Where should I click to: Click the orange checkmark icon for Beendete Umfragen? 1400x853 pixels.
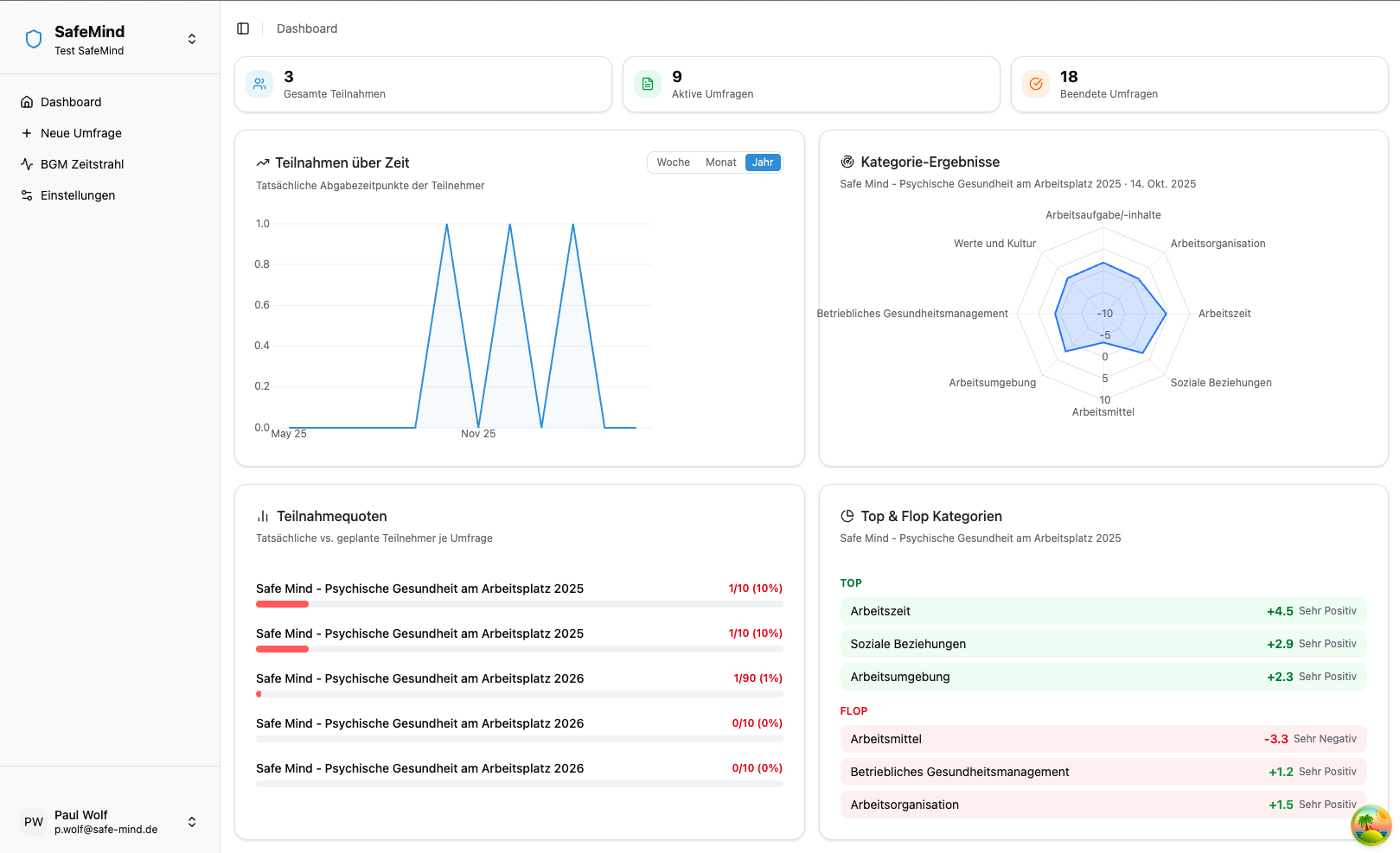(x=1036, y=84)
